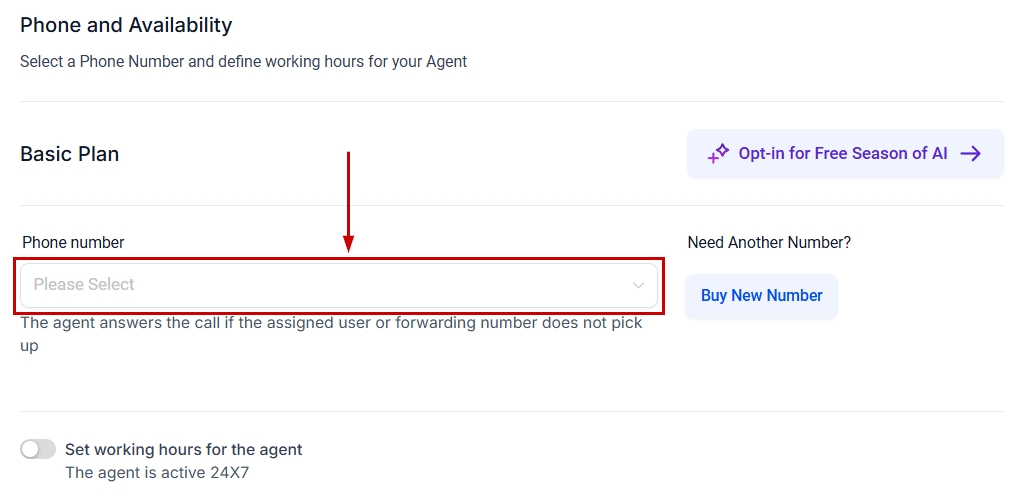The image size is (1030, 504).
Task: Expand the phone number dropdown chevron
Action: tap(638, 285)
